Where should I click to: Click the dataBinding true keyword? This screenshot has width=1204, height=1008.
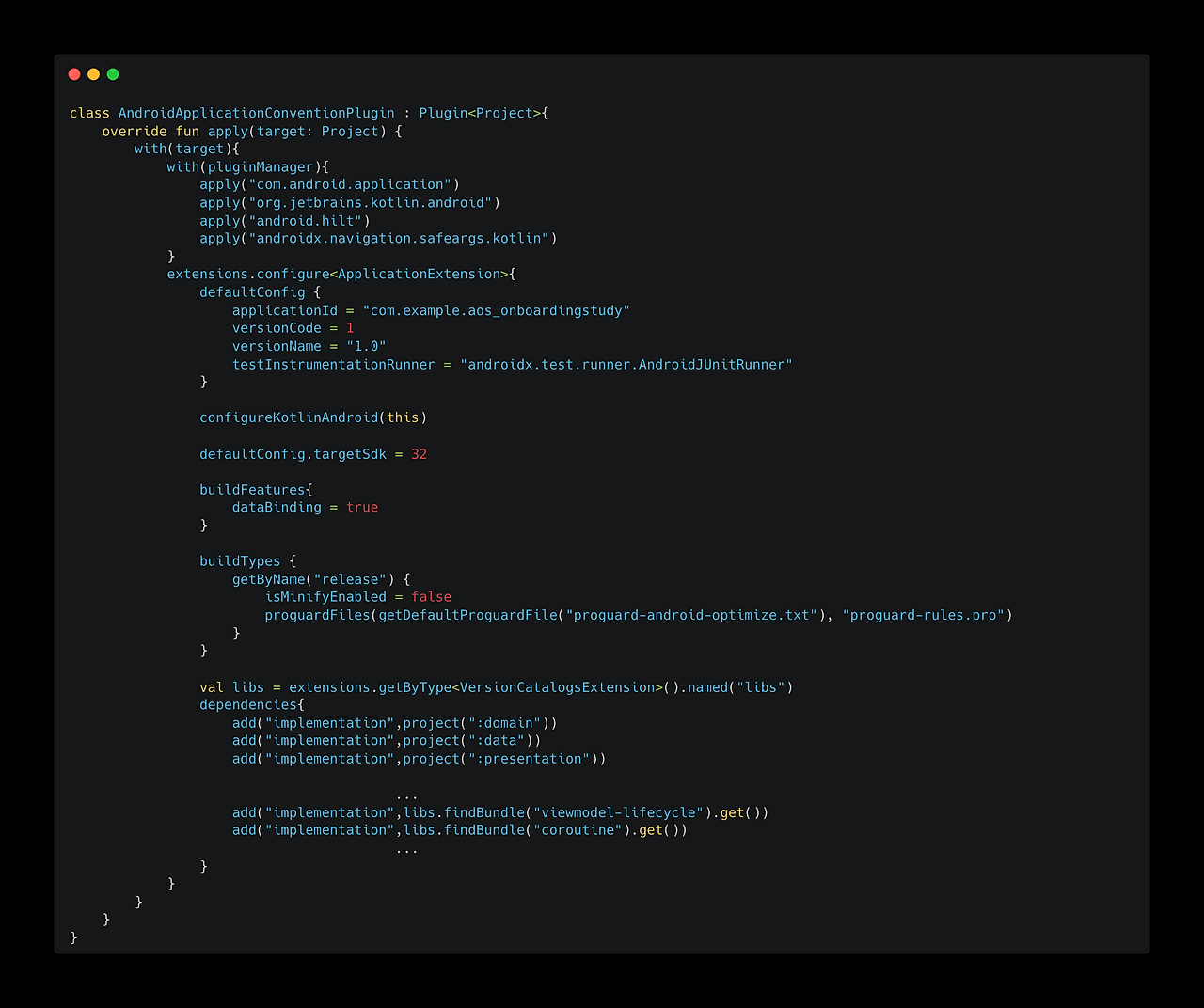(x=362, y=507)
